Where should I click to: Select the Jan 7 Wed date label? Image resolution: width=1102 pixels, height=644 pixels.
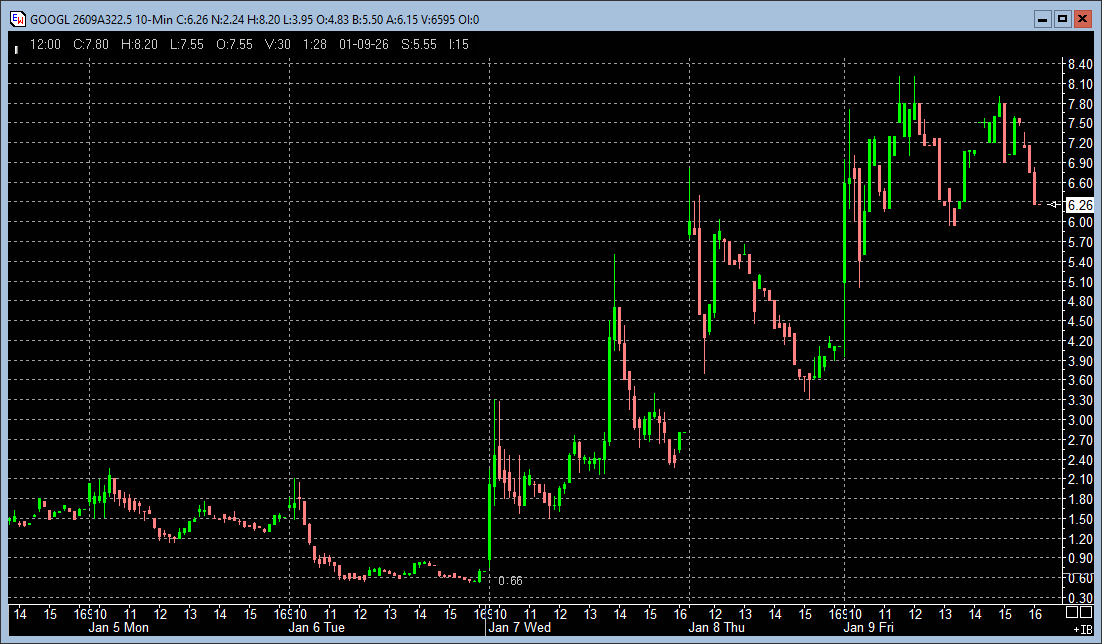(x=519, y=628)
